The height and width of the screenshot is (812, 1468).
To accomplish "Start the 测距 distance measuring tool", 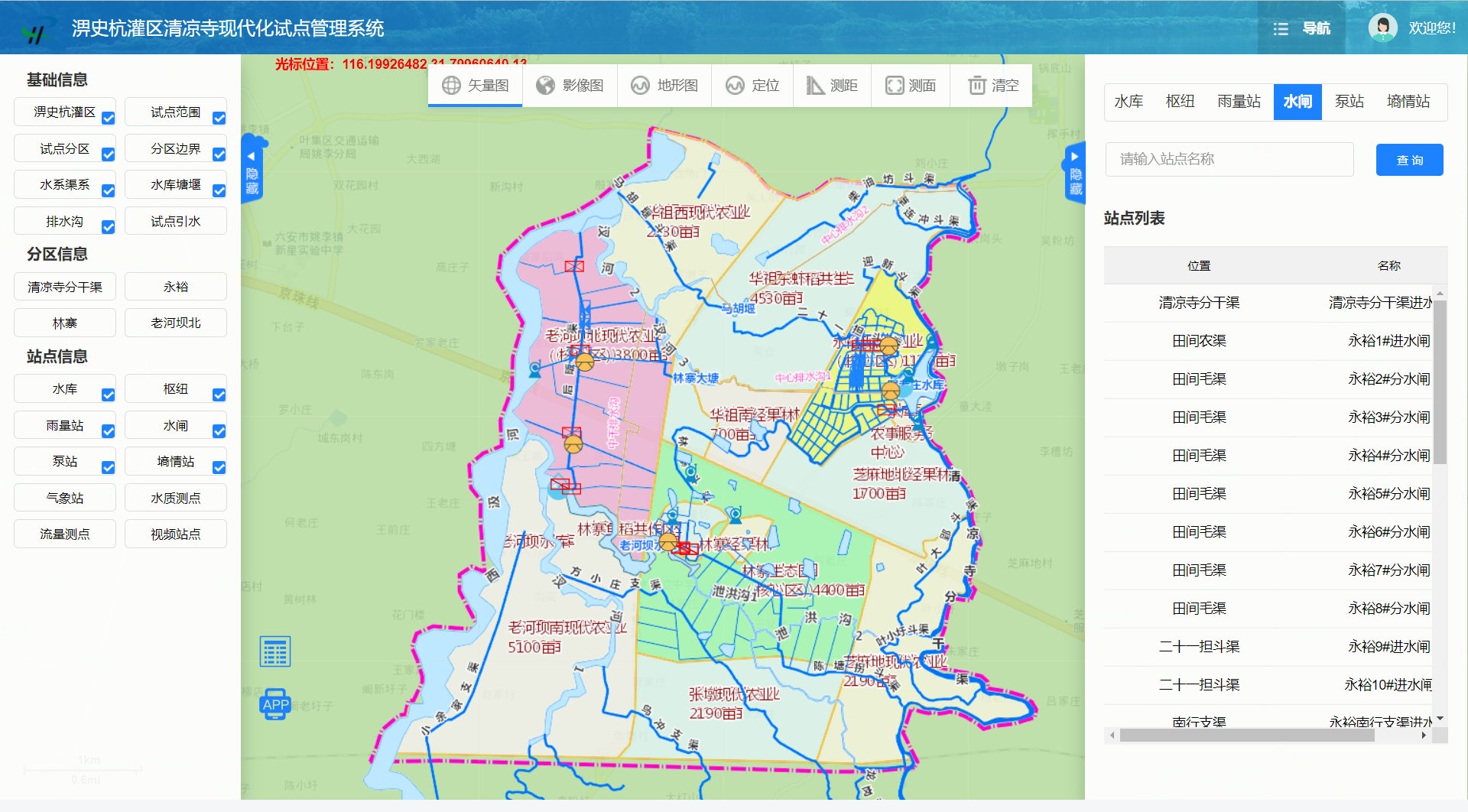I will coord(833,86).
